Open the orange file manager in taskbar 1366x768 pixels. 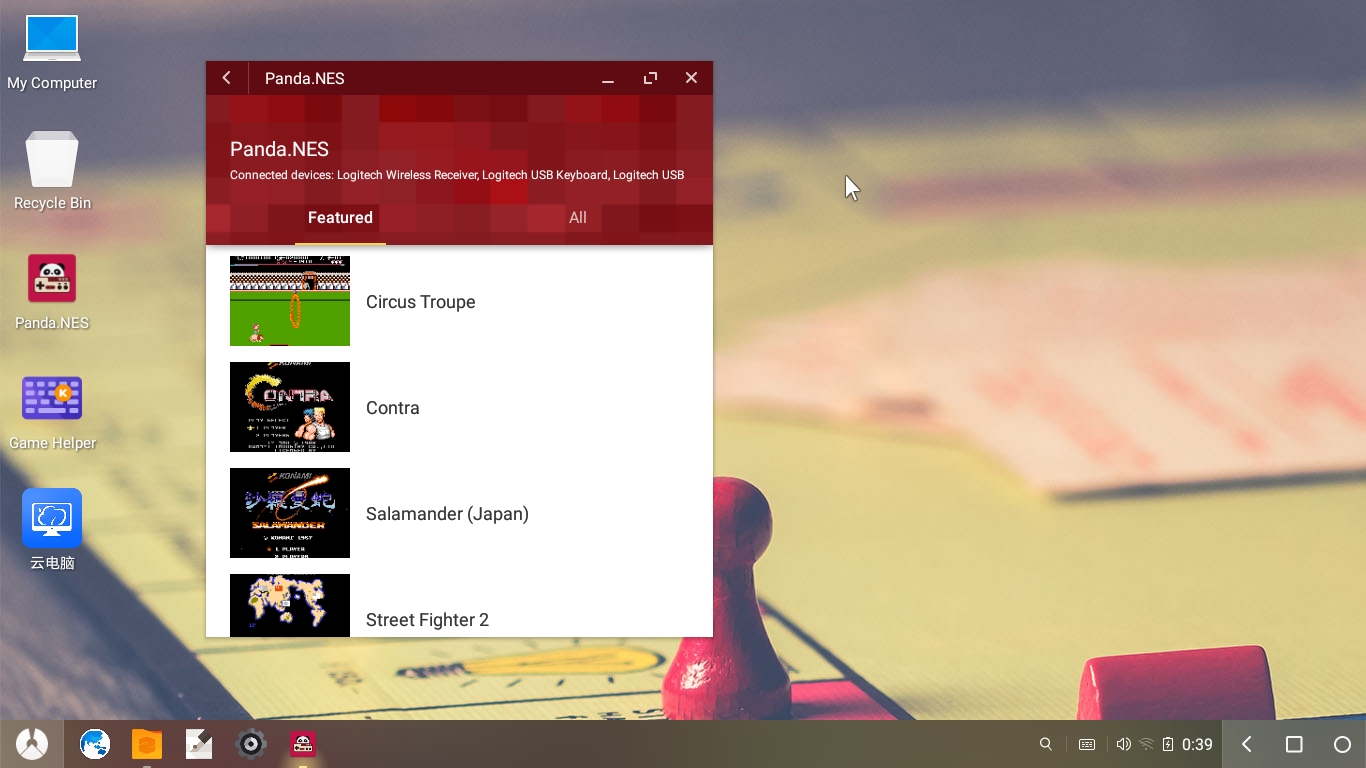[147, 744]
